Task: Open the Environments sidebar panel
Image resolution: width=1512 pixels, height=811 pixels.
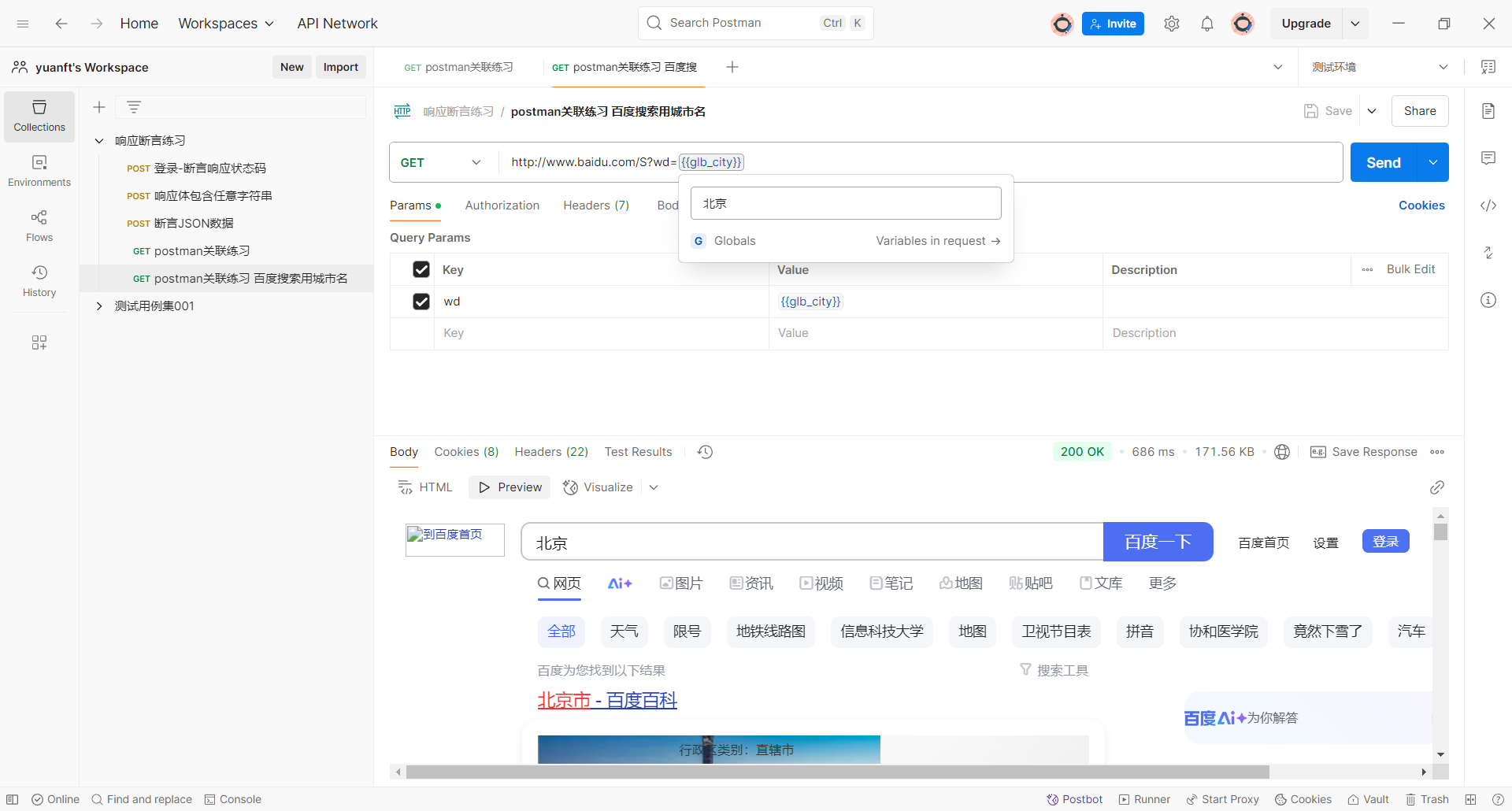Action: click(39, 171)
